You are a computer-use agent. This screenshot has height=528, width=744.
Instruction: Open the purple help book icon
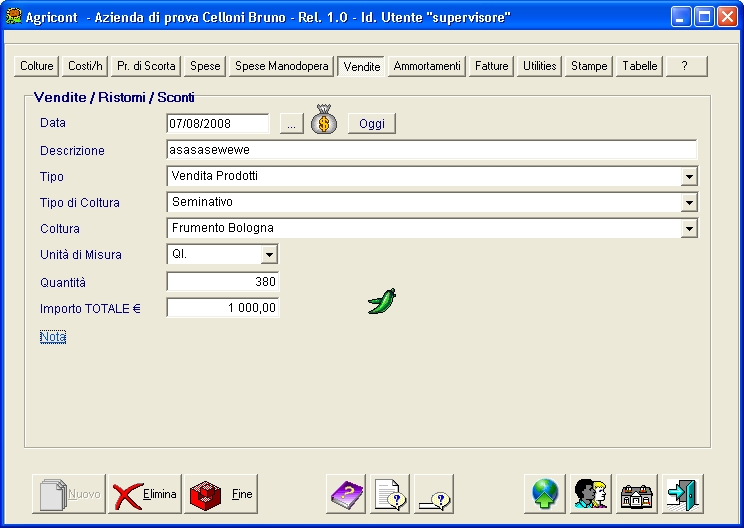click(347, 493)
